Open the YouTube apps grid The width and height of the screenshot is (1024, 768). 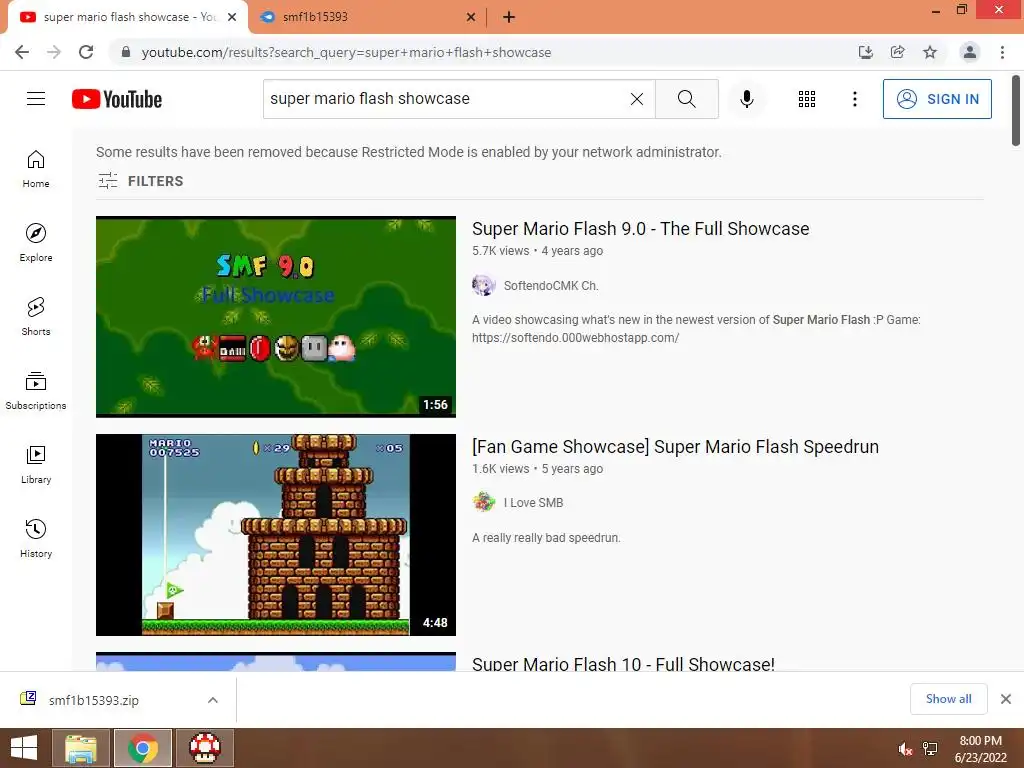coord(807,99)
